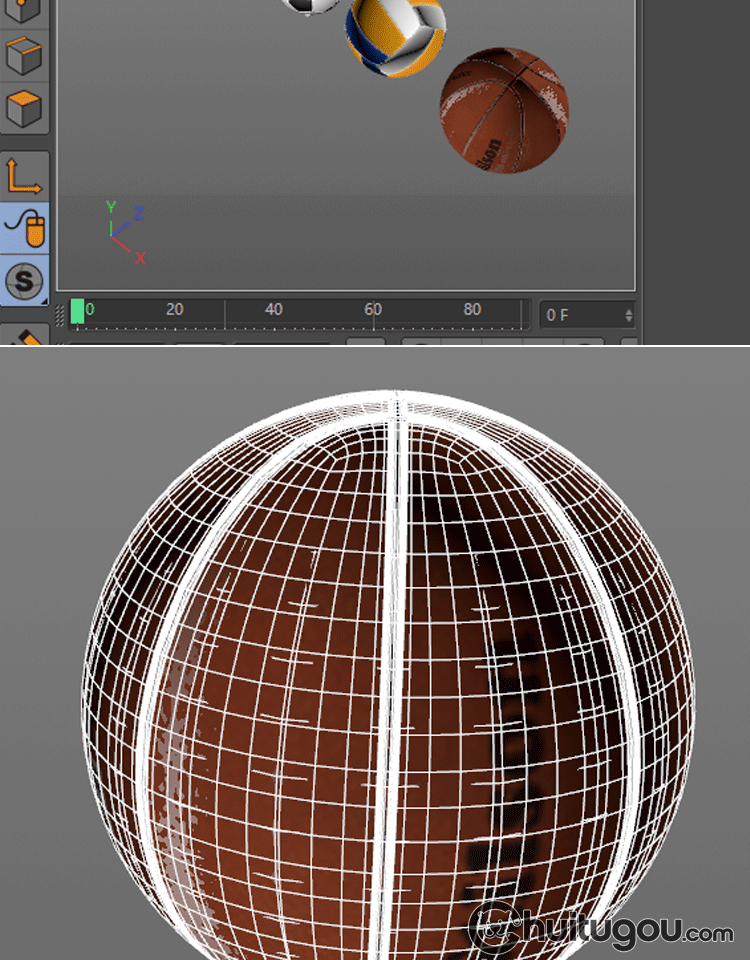The width and height of the screenshot is (750, 960).
Task: Select the volleyball object in viewport
Action: tap(395, 36)
